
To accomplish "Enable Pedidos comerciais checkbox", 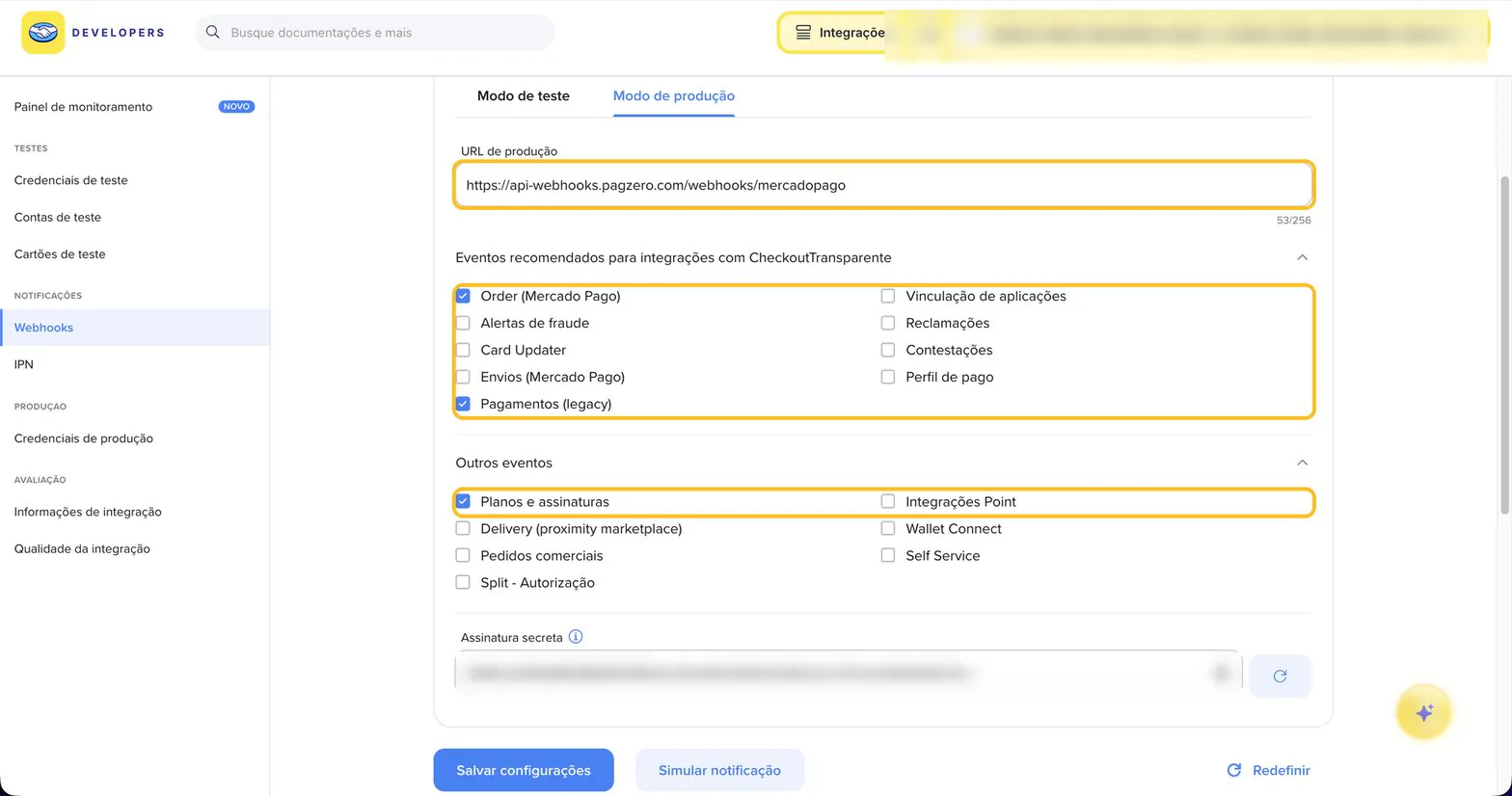I will [463, 555].
